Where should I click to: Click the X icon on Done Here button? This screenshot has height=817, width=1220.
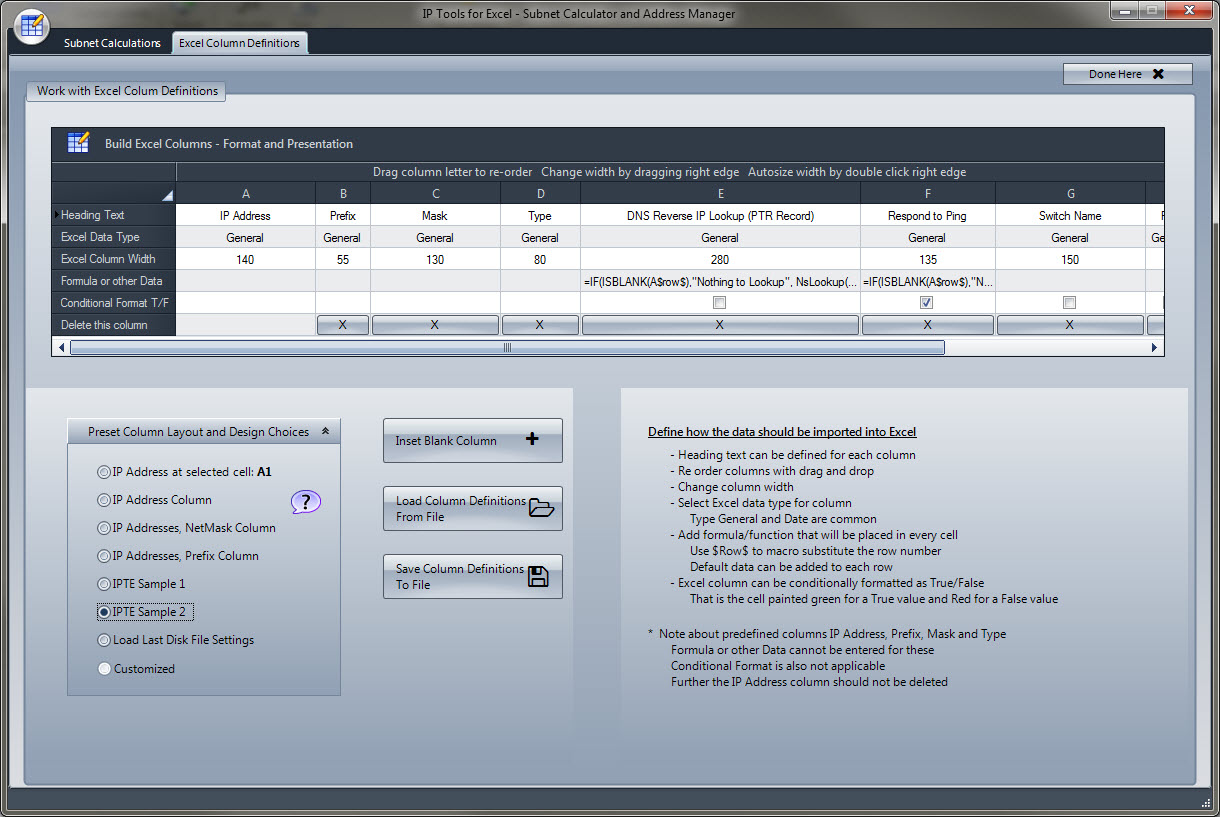pyautogui.click(x=1158, y=74)
